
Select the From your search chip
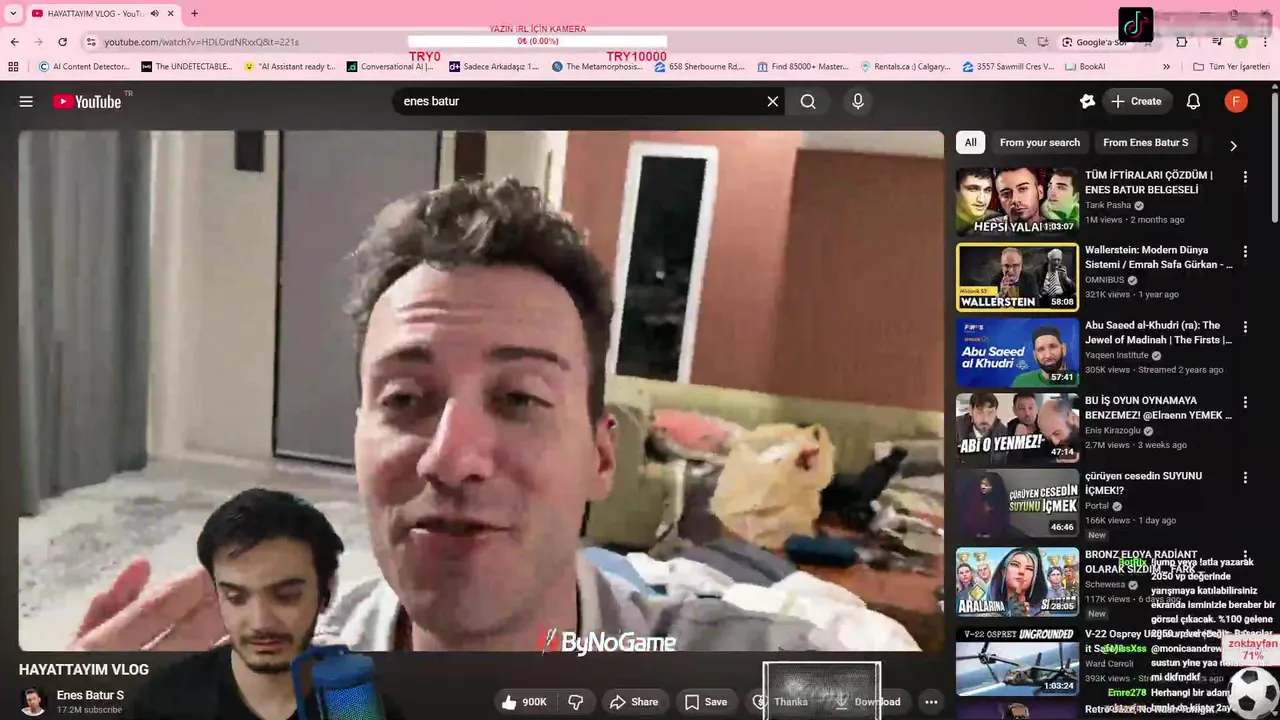click(1040, 142)
